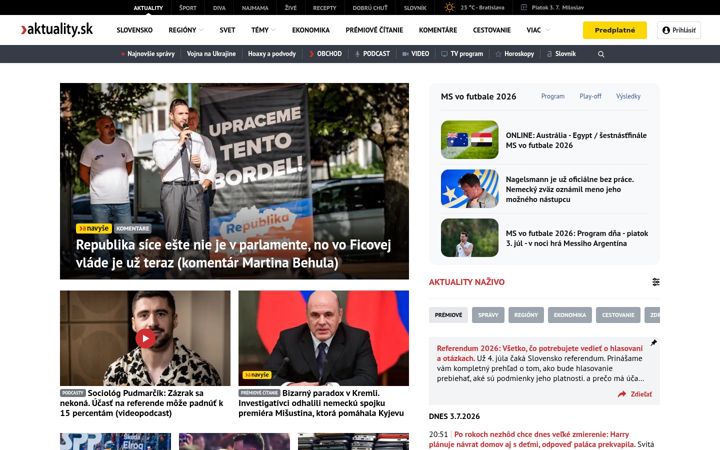The height and width of the screenshot is (450, 720).
Task: Toggle the Regióny filter chip
Action: click(x=526, y=315)
